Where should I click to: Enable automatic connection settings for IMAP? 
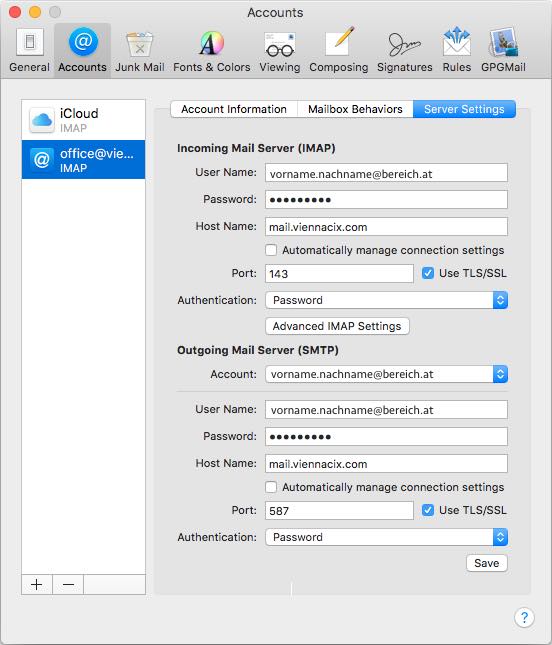point(271,250)
